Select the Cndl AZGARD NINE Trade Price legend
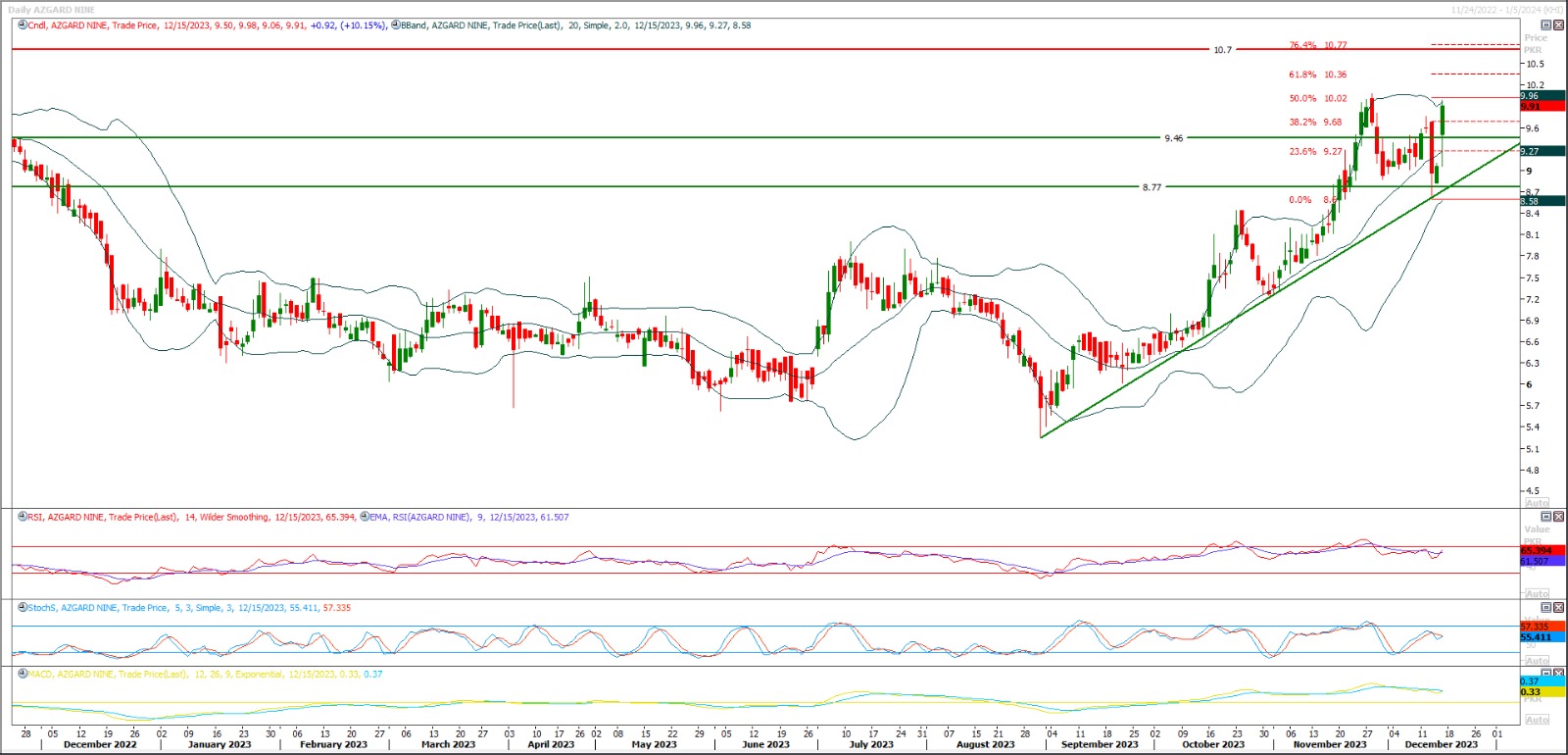Screen dimensions: 1568x755 [x=207, y=25]
